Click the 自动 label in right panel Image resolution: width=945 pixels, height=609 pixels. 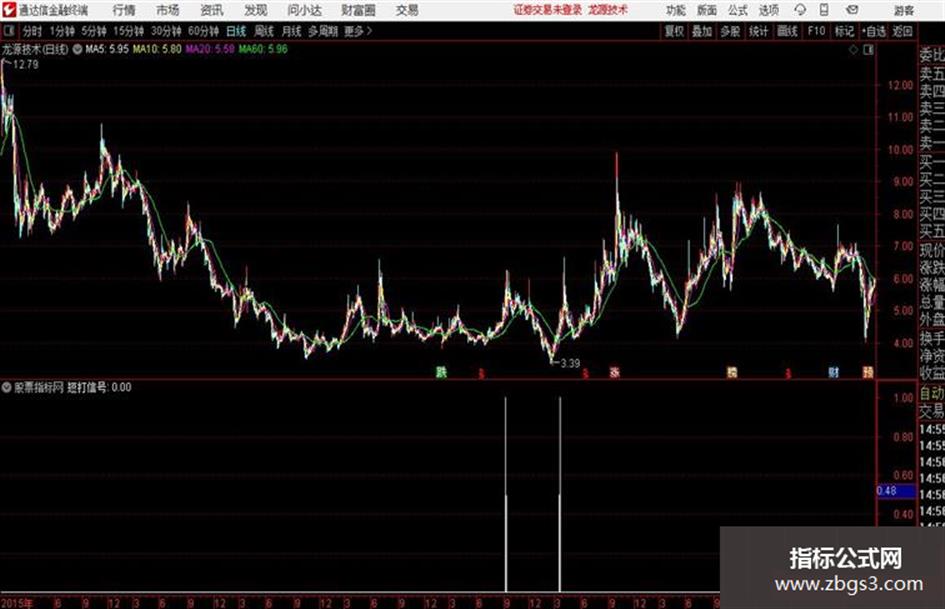tap(932, 393)
